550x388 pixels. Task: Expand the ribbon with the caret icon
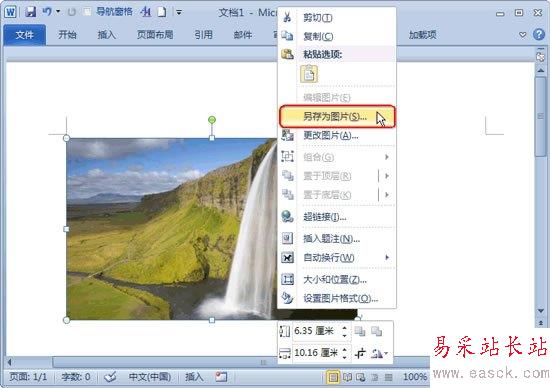[x=523, y=35]
